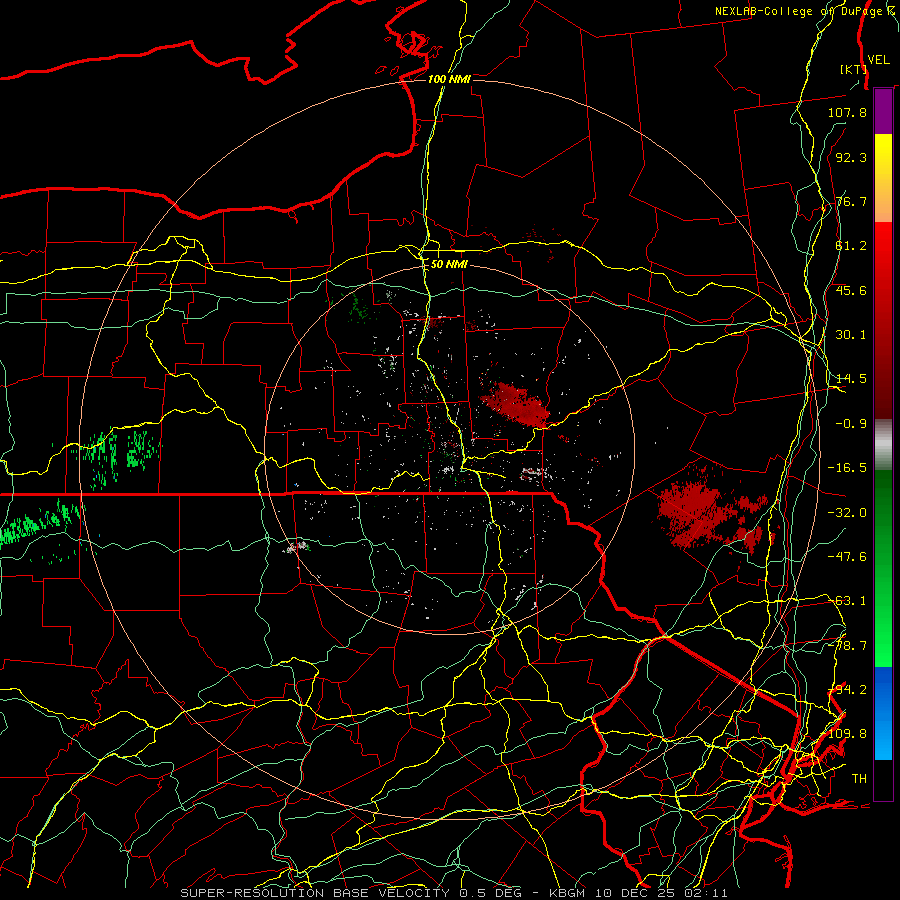Select the -0.9 legend value

click(851, 424)
